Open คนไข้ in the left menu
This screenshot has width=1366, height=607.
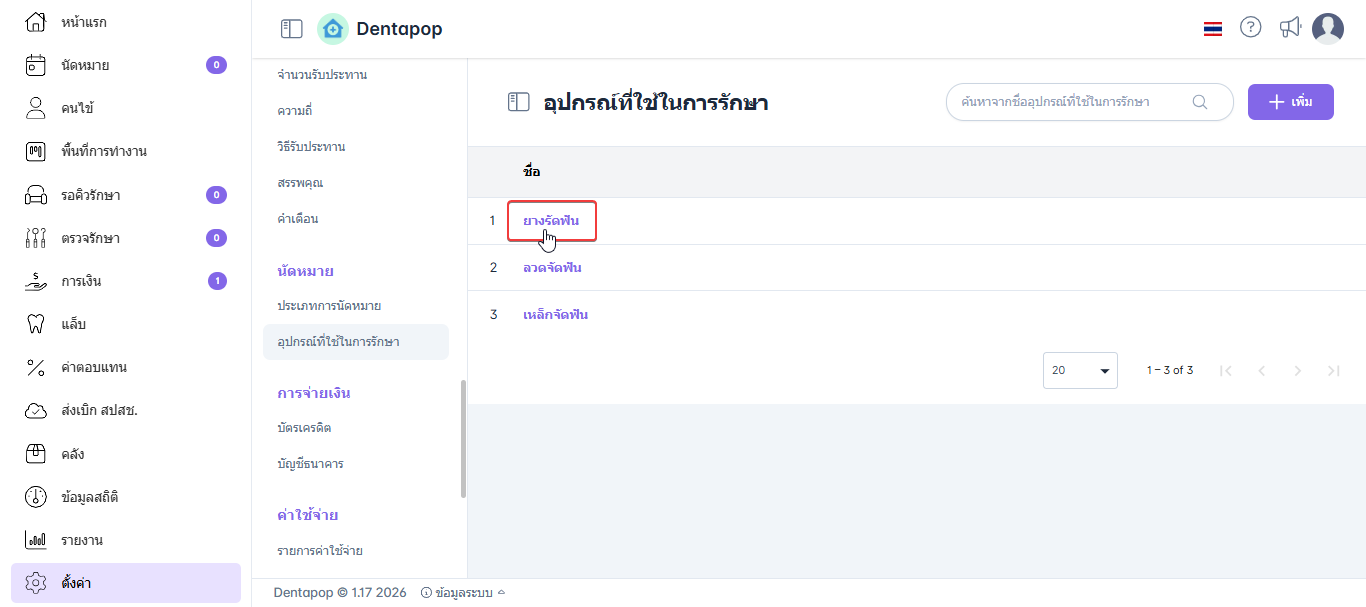point(126,108)
